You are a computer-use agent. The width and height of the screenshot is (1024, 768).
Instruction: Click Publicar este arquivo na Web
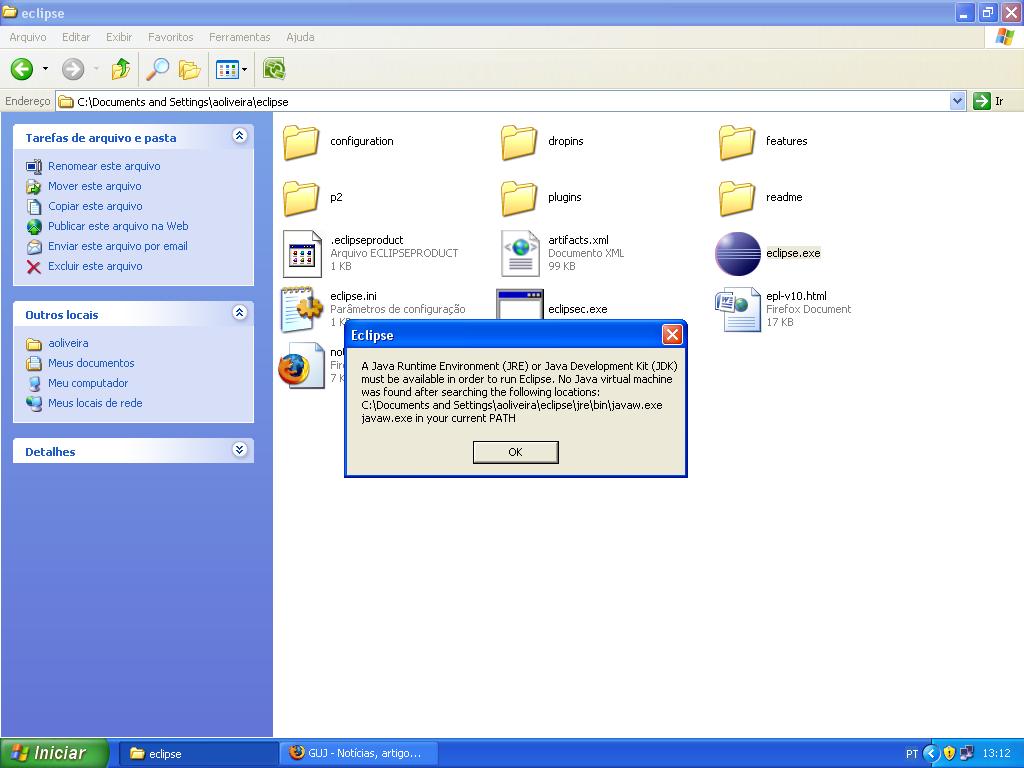(118, 226)
